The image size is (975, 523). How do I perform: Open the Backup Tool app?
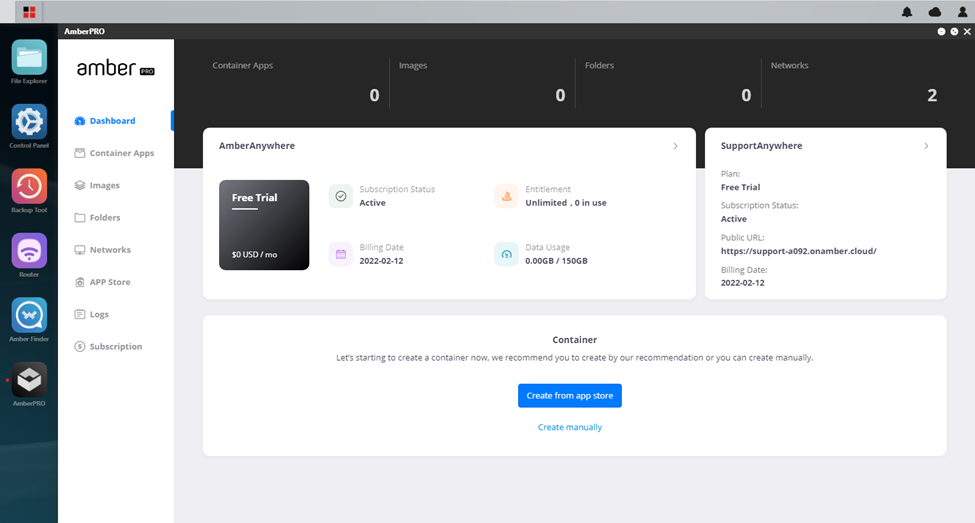tap(29, 187)
